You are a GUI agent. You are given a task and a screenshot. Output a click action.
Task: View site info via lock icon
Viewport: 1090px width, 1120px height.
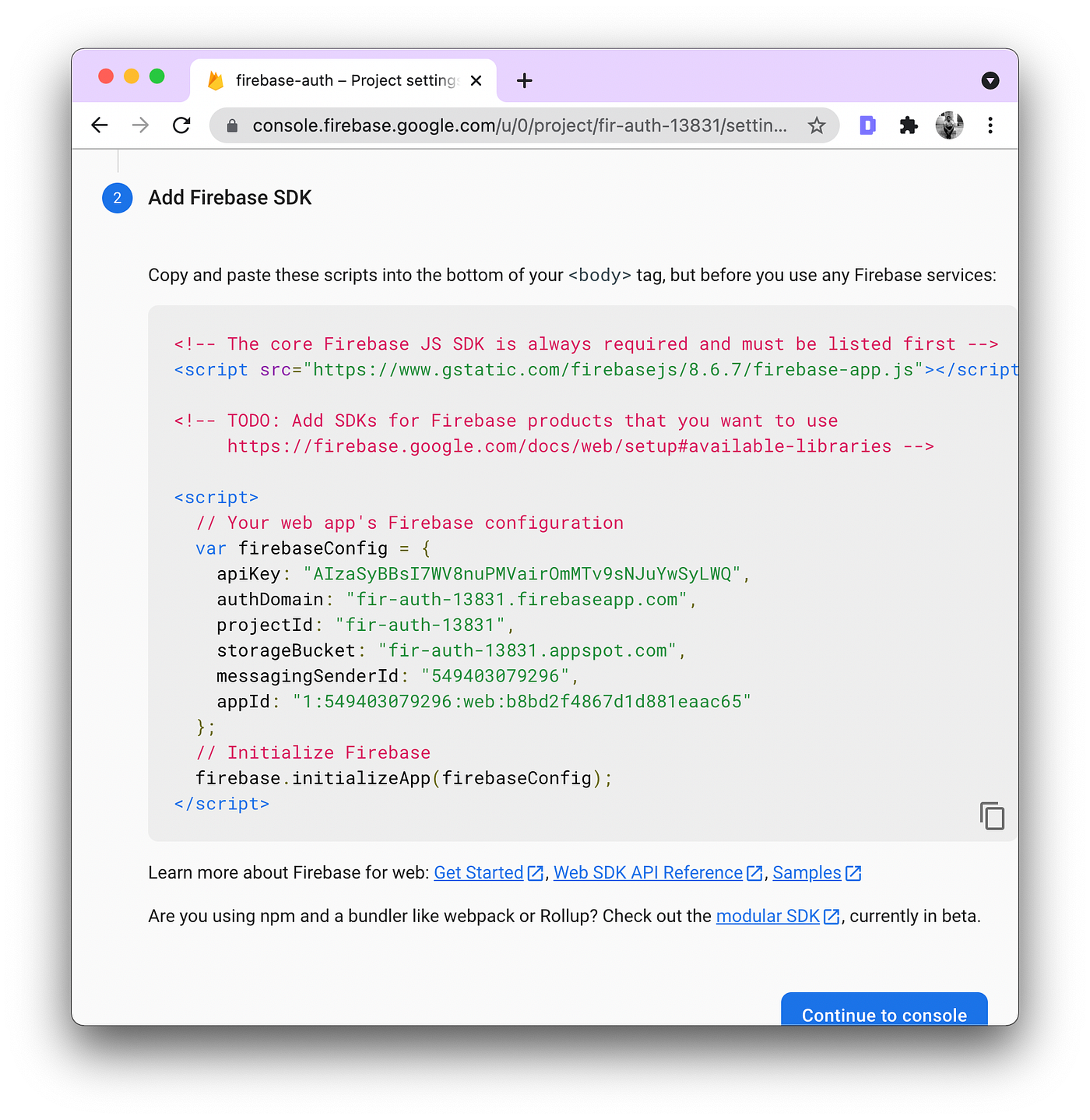[x=232, y=125]
